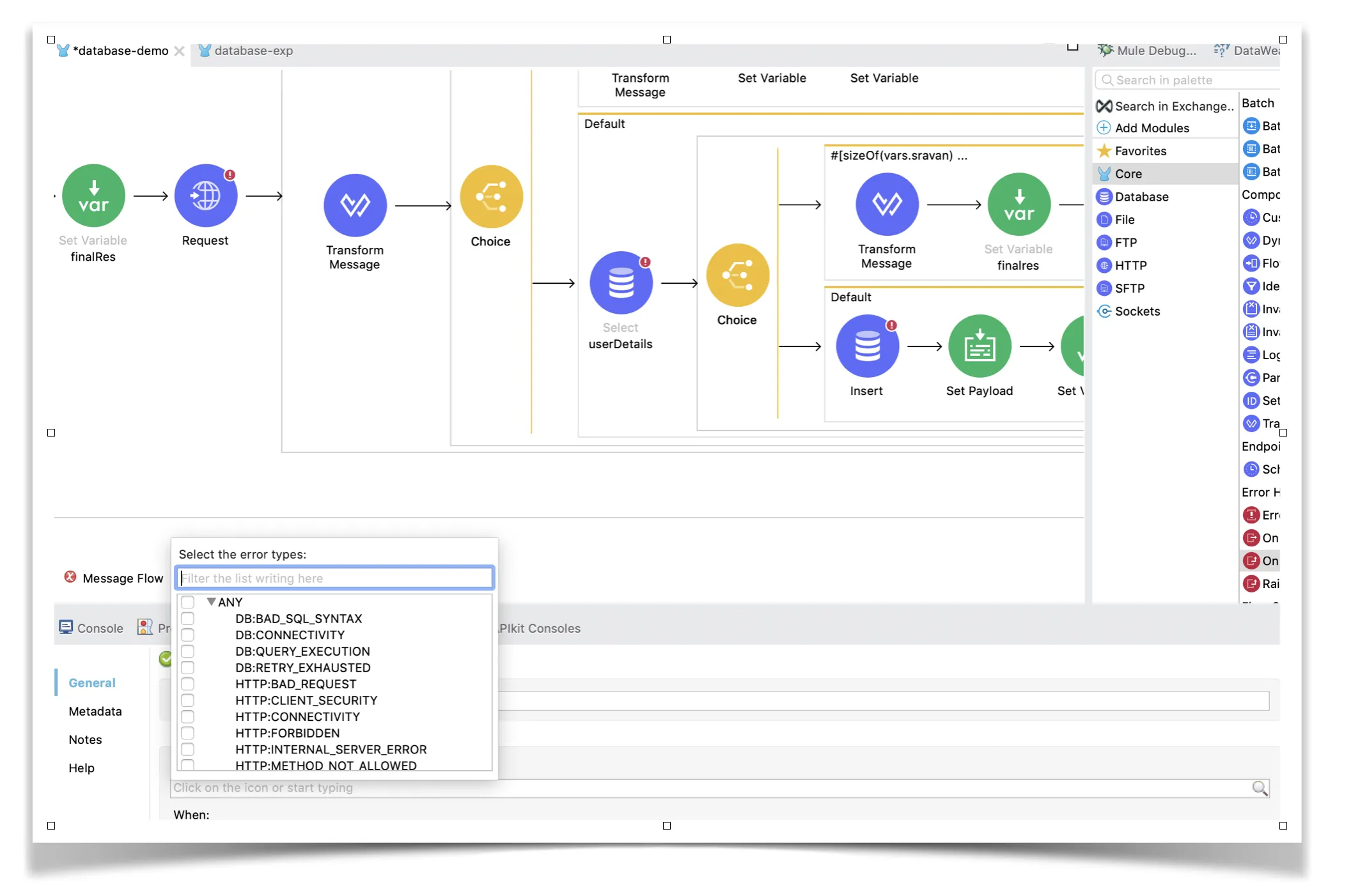The height and width of the screenshot is (896, 1367).
Task: Open the General properties tab
Action: click(x=92, y=683)
